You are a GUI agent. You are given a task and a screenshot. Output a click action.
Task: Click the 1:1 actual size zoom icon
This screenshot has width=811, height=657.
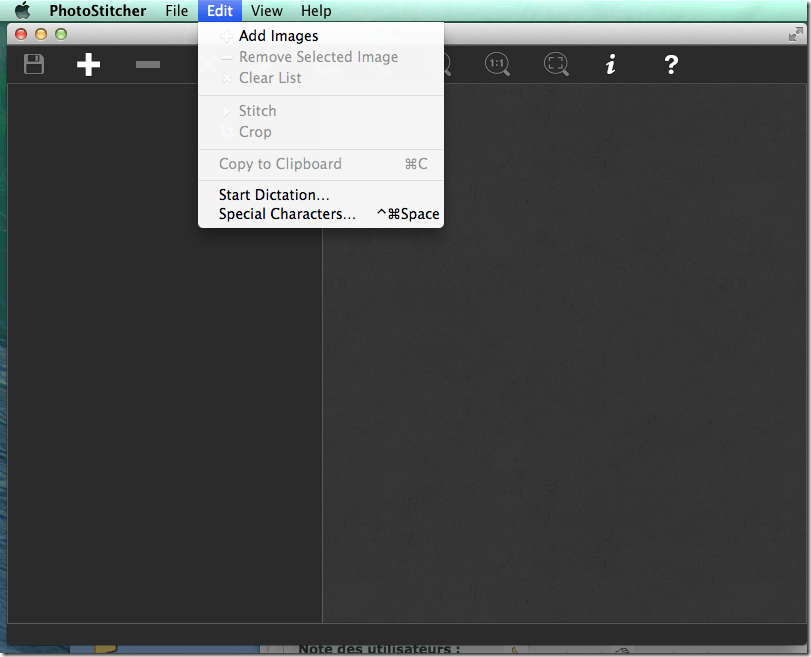pyautogui.click(x=497, y=65)
